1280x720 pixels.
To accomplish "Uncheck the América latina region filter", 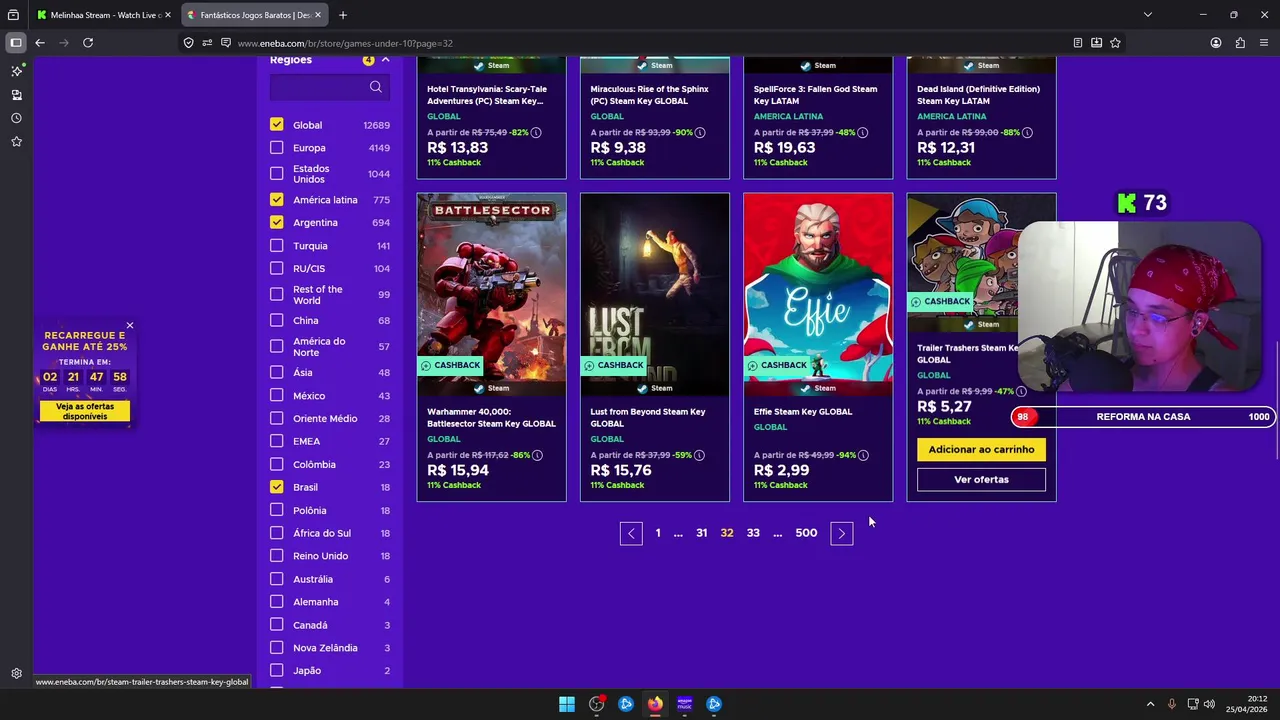I will click(276, 200).
